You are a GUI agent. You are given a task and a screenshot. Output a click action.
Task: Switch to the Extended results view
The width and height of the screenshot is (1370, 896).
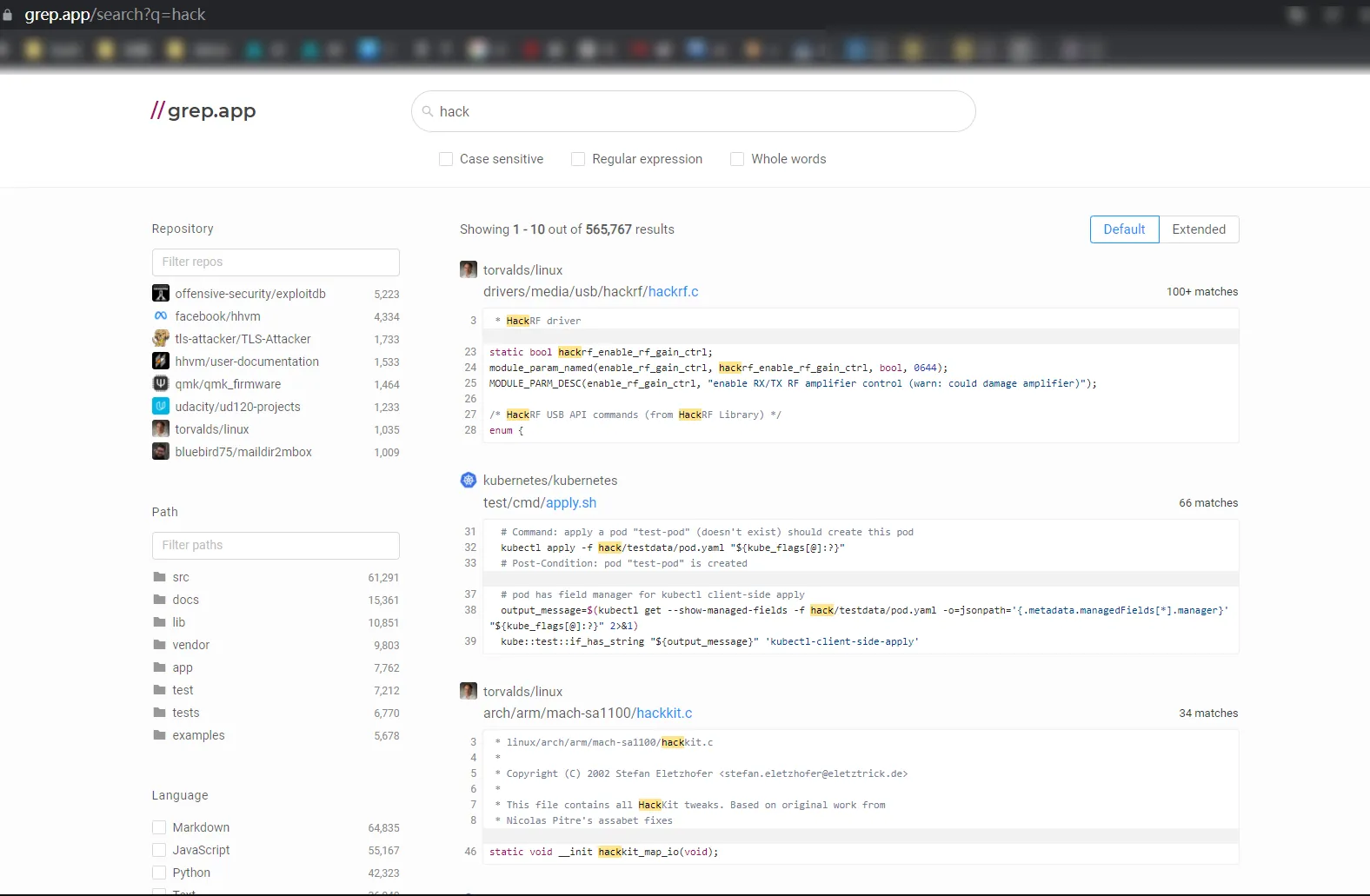click(1199, 229)
